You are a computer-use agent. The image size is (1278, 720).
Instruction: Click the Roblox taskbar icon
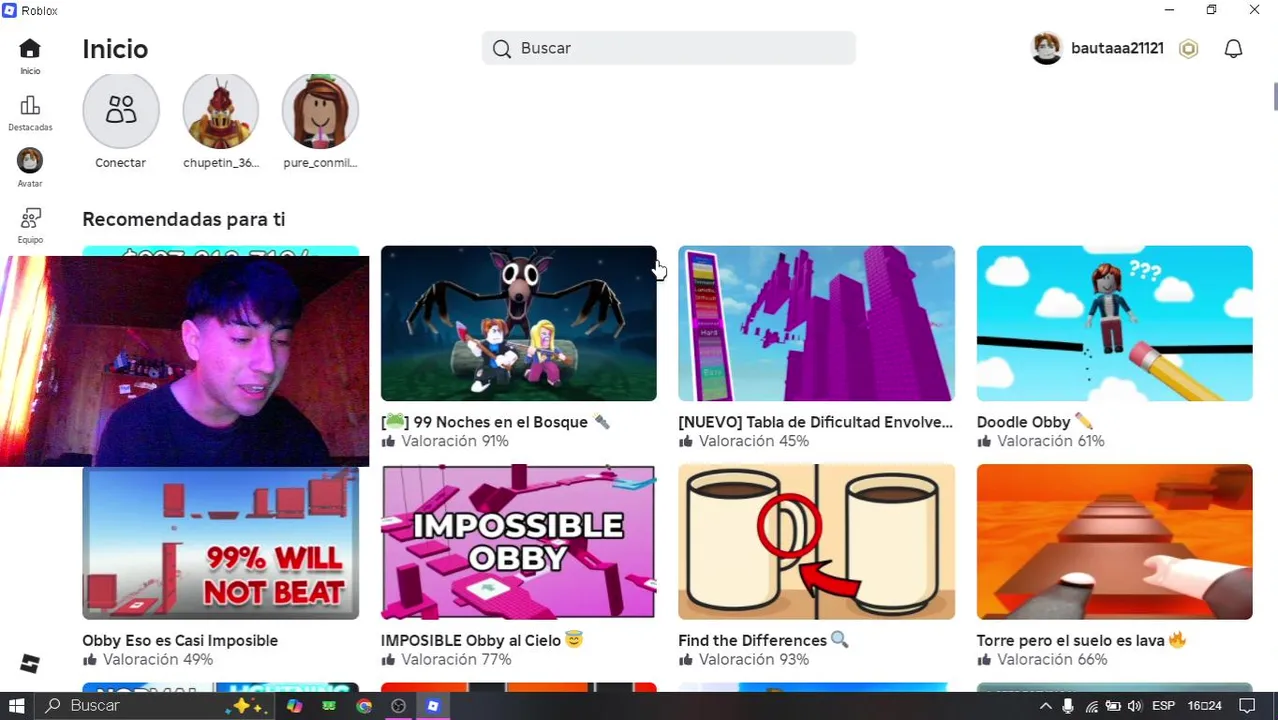(x=433, y=706)
